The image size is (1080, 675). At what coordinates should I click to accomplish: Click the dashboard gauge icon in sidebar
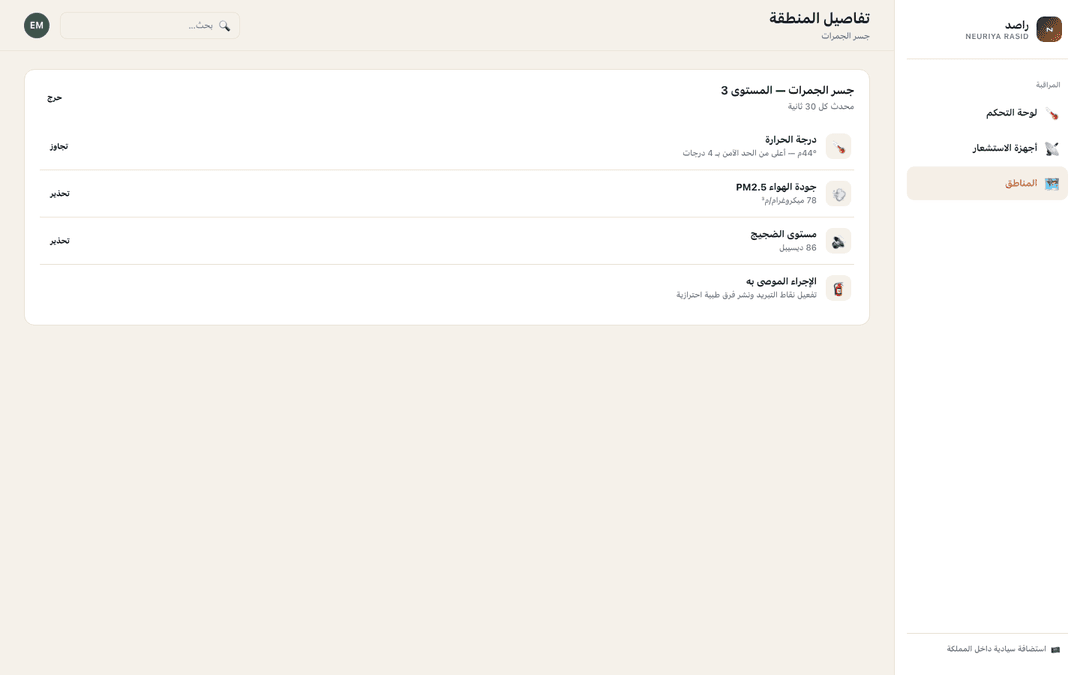pyautogui.click(x=1051, y=113)
